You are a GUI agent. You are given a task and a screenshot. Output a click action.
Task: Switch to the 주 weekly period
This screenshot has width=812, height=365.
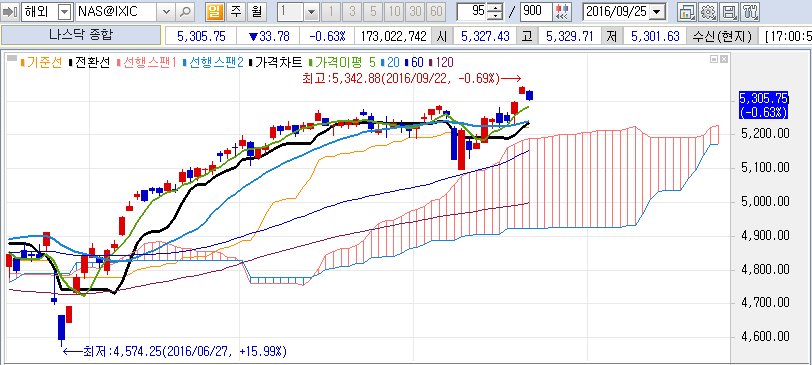coord(235,11)
